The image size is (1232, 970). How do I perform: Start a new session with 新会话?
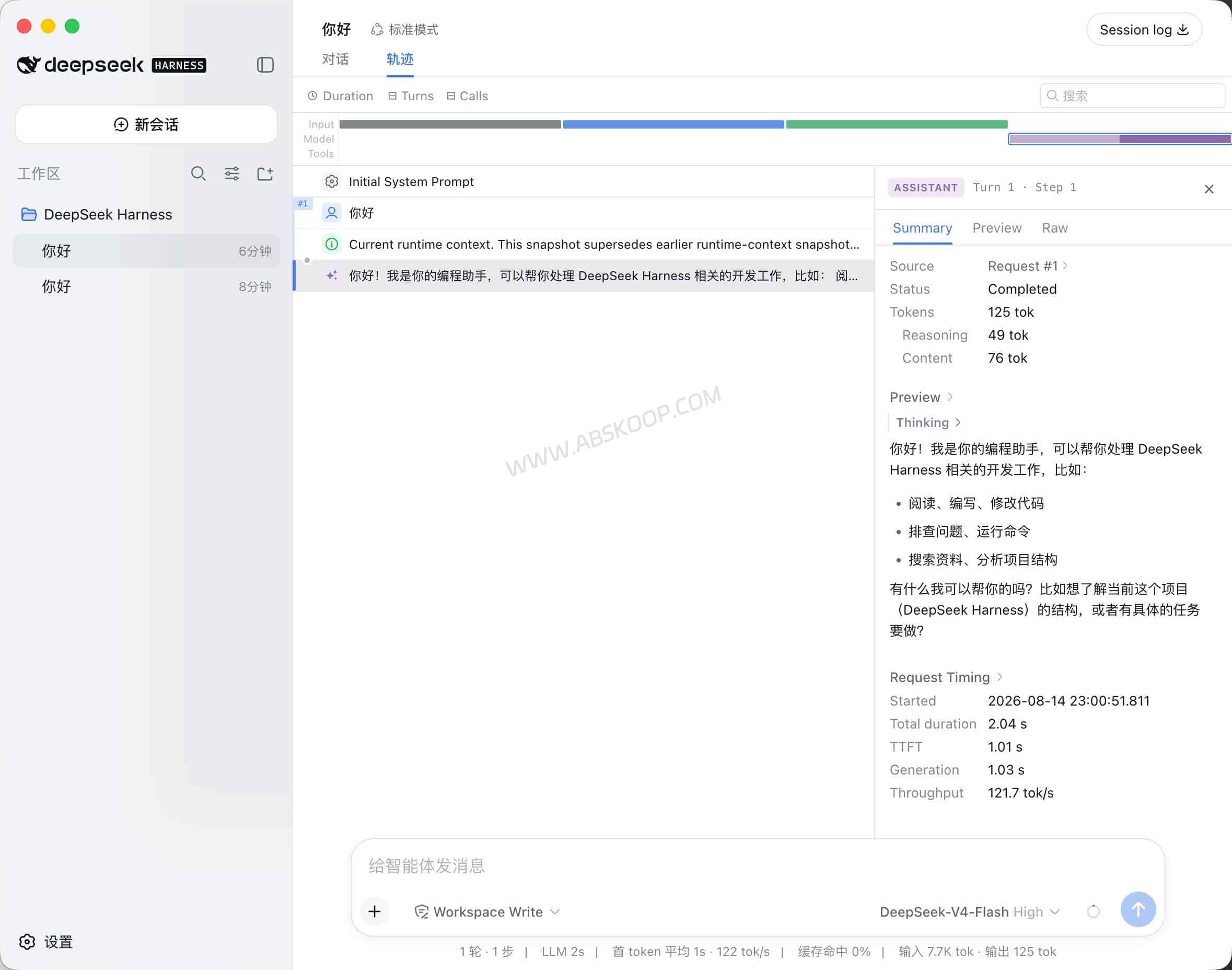(x=146, y=124)
